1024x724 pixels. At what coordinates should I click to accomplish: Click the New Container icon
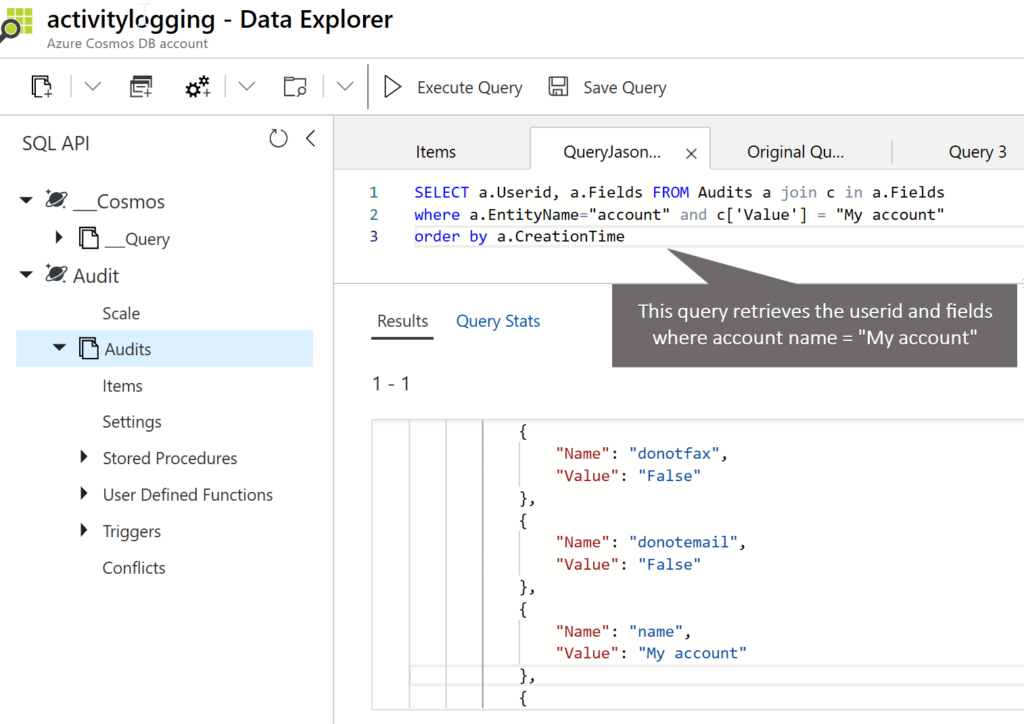(41, 87)
